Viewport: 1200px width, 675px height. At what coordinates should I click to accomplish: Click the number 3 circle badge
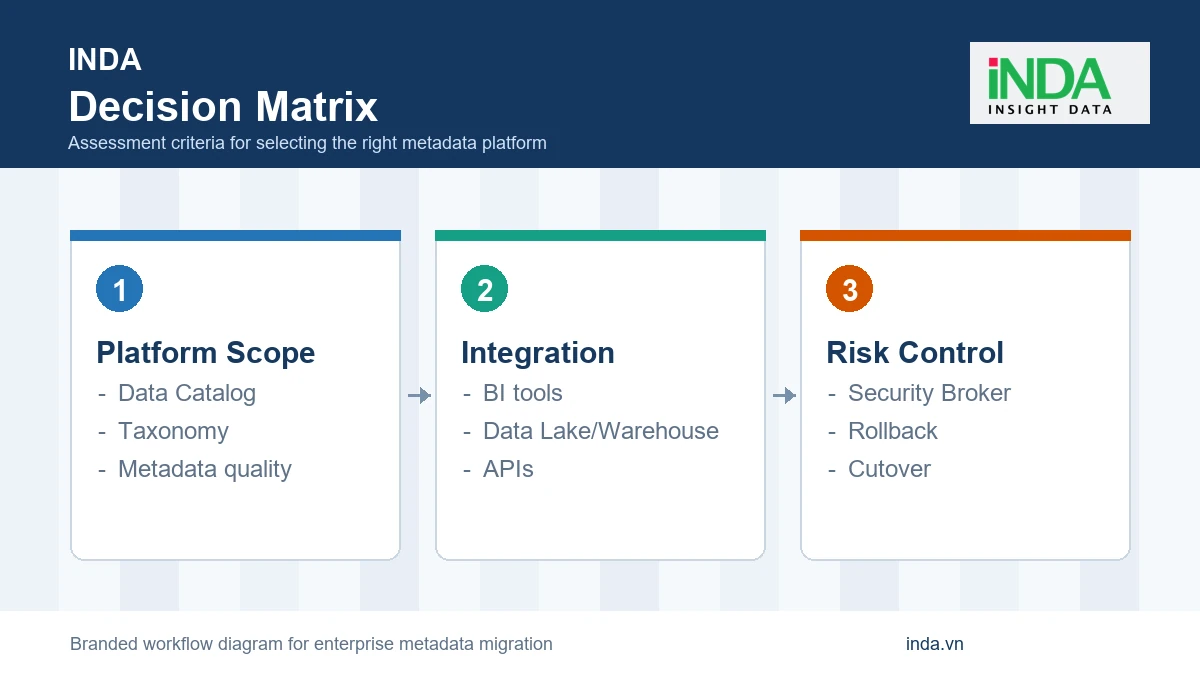(x=850, y=290)
